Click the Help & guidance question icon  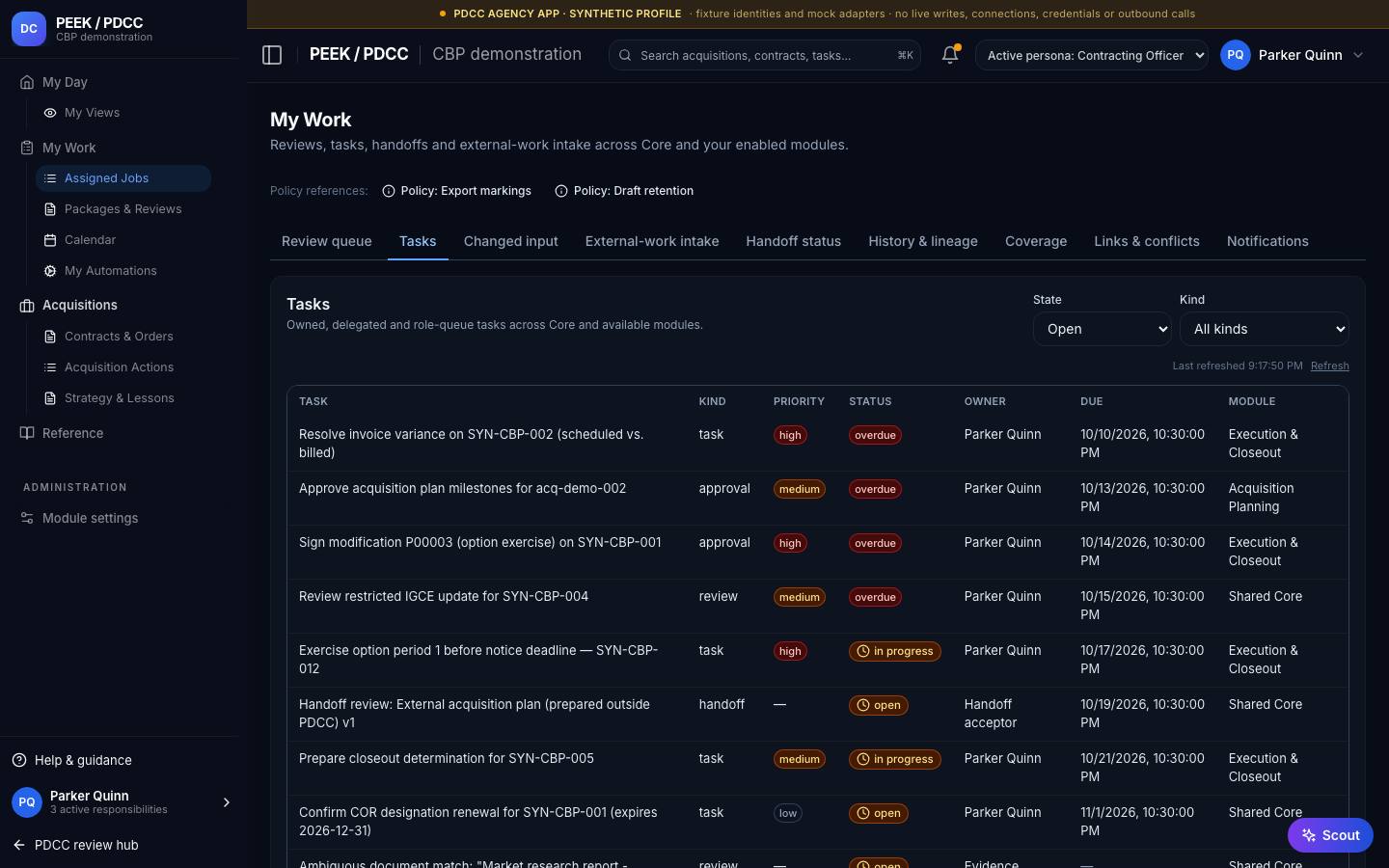pyautogui.click(x=19, y=760)
